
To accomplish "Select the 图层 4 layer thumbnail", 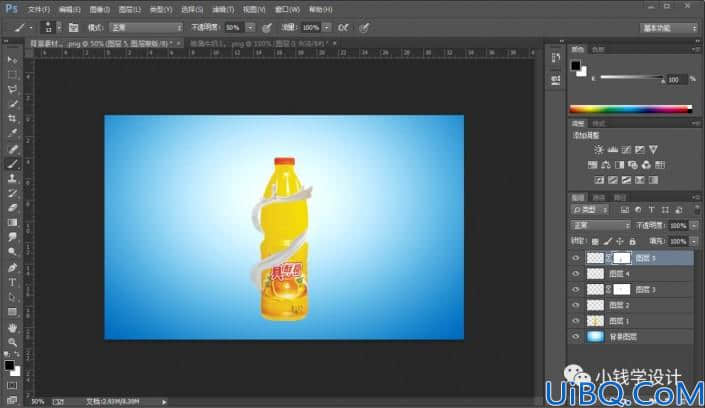I will (x=595, y=274).
